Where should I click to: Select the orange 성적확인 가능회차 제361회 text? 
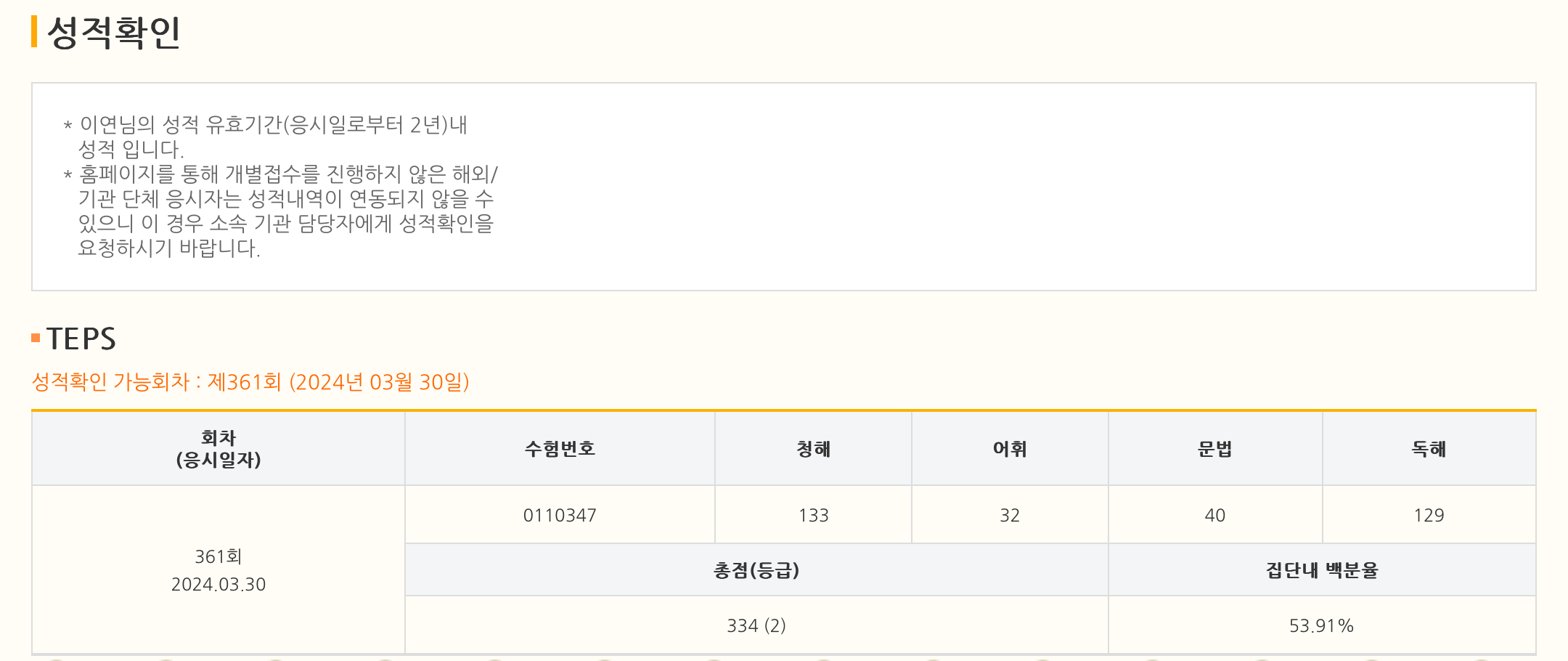[250, 382]
